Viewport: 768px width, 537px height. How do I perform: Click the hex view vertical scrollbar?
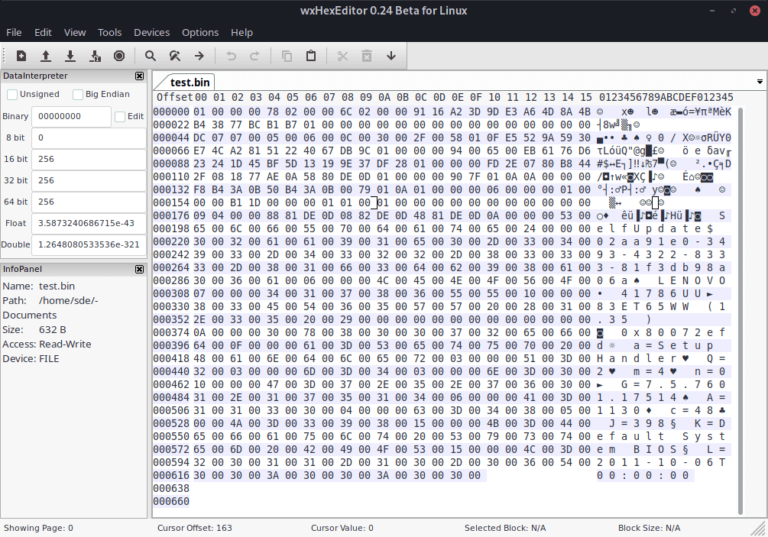pyautogui.click(x=740, y=311)
